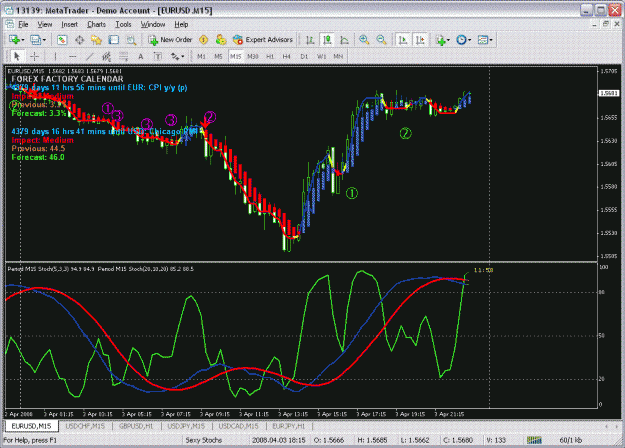Click the Expert Advisors button
Viewport: 625px width, 448px height.
263,40
